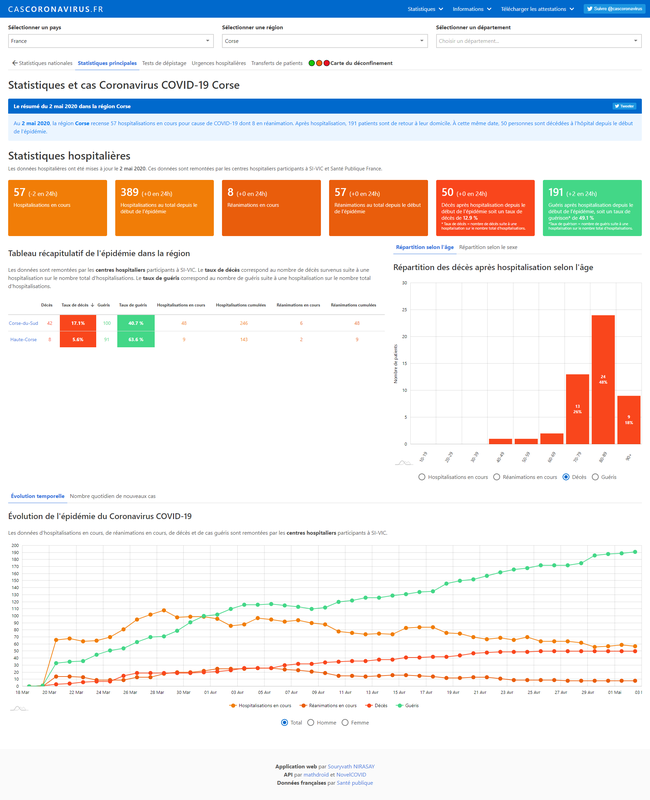This screenshot has height=800, width=650.
Task: Open the country dropdown showing France
Action: [x=110, y=41]
